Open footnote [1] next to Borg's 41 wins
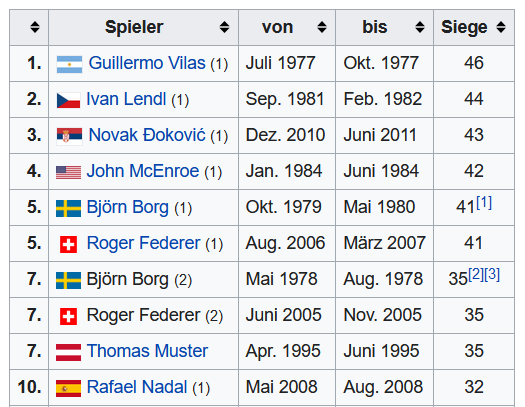 click(484, 202)
